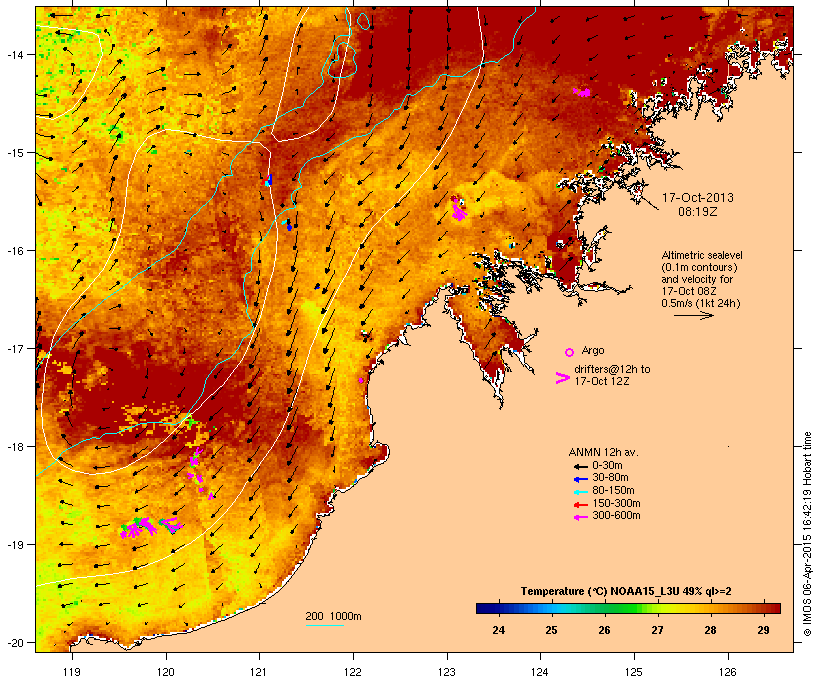Click the magenta Argo float marker near coast
This screenshot has height=680, width=820.
coord(361,380)
